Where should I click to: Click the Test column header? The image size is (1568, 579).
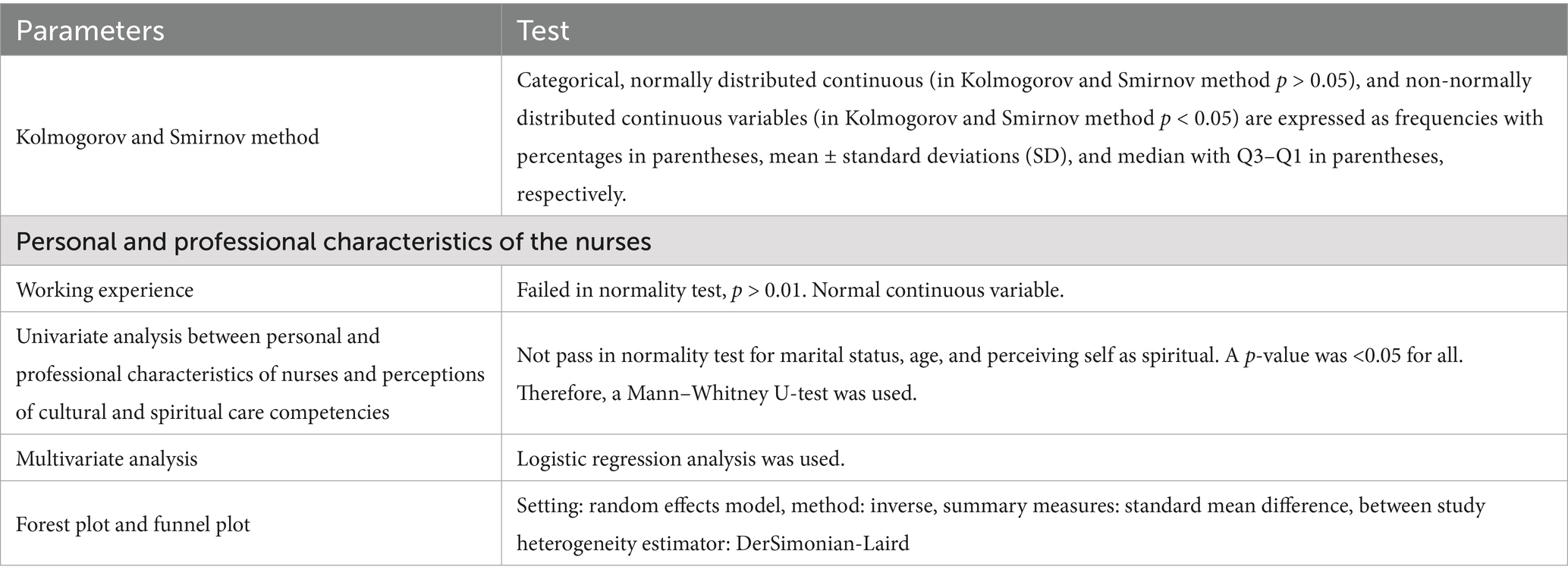[x=542, y=30]
